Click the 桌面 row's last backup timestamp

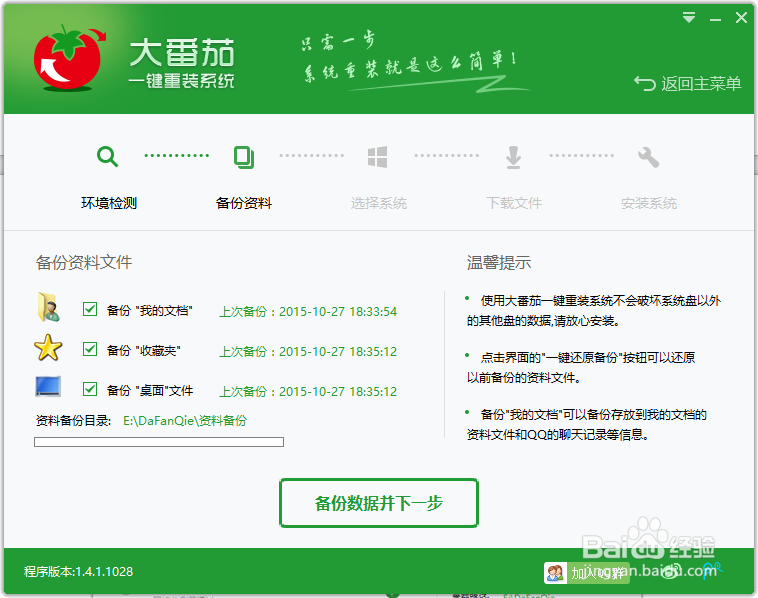(x=308, y=392)
